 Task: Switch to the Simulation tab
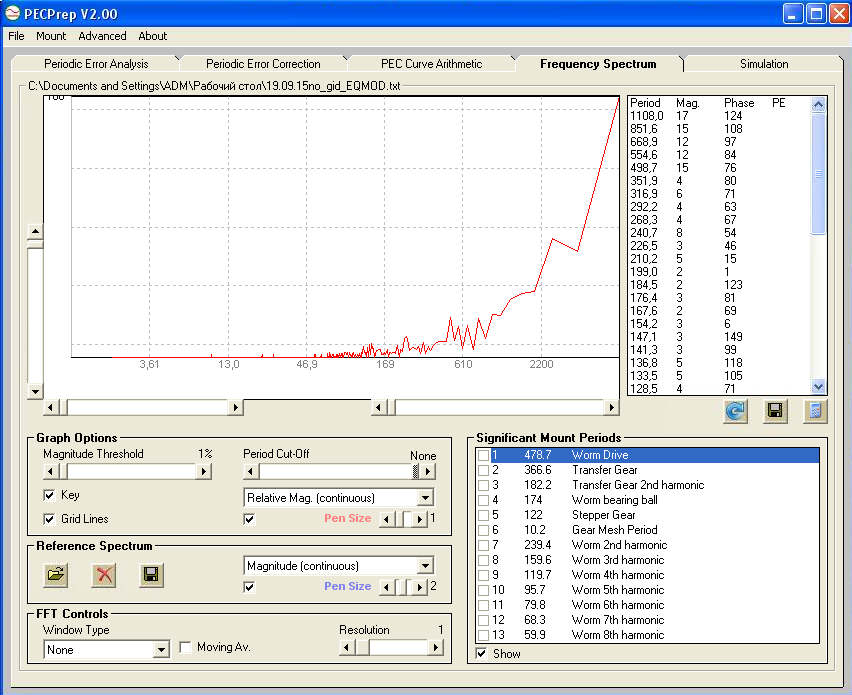(764, 64)
